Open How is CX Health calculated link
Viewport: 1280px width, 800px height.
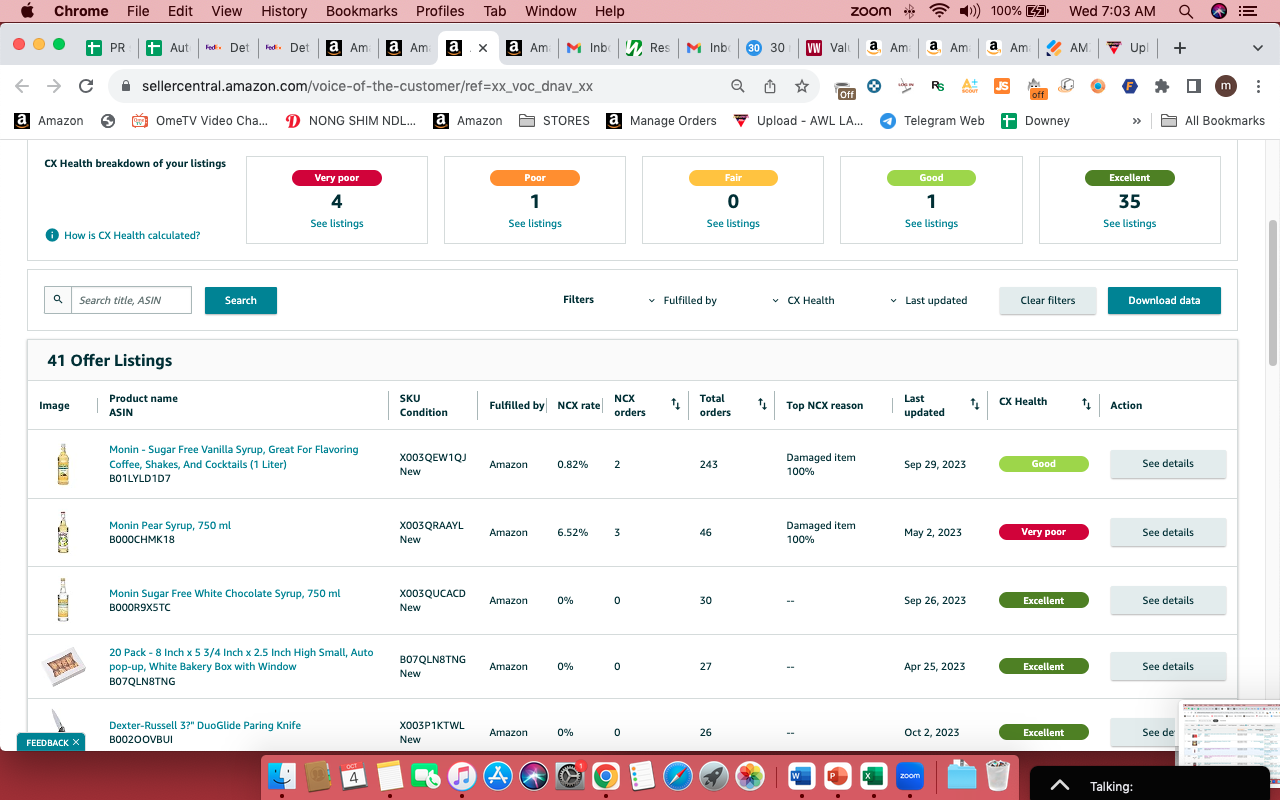[x=132, y=235]
